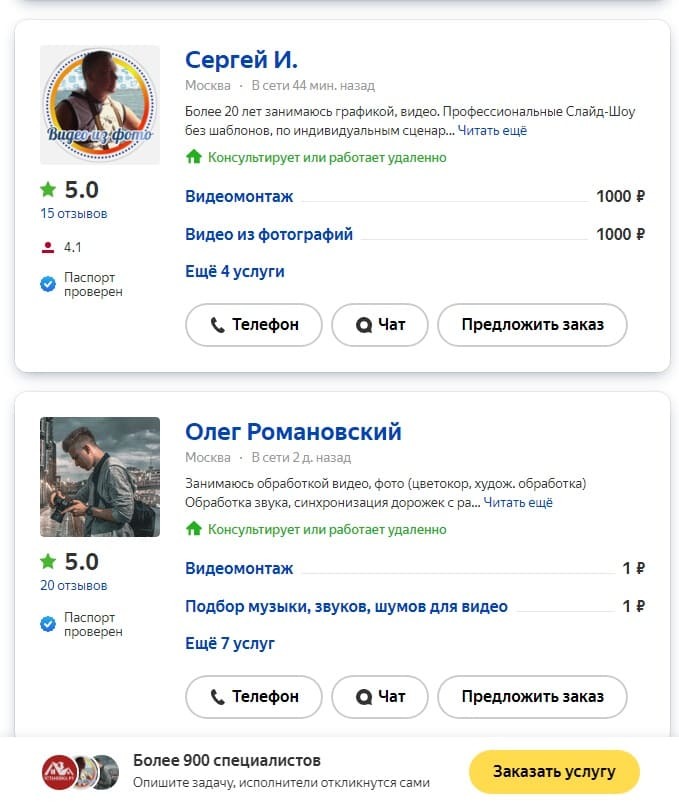Click Сергей's blue passport verified checkmark icon
Screen dimensions: 679x807
click(x=48, y=284)
